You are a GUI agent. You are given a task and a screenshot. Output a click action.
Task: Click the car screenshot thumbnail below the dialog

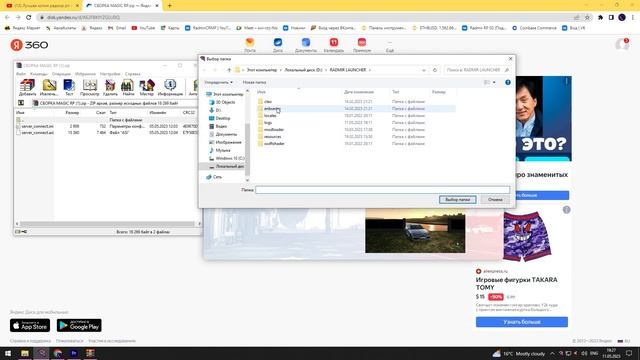coord(415,231)
